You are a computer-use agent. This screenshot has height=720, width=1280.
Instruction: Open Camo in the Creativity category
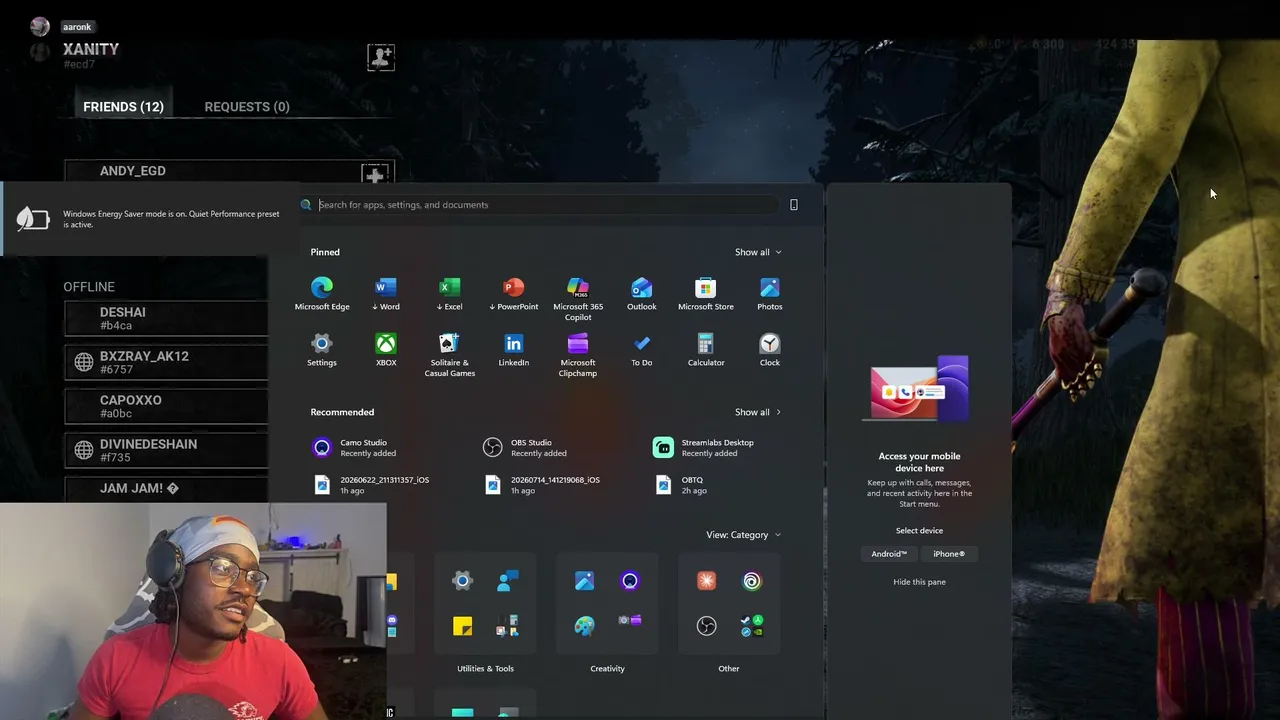[630, 581]
